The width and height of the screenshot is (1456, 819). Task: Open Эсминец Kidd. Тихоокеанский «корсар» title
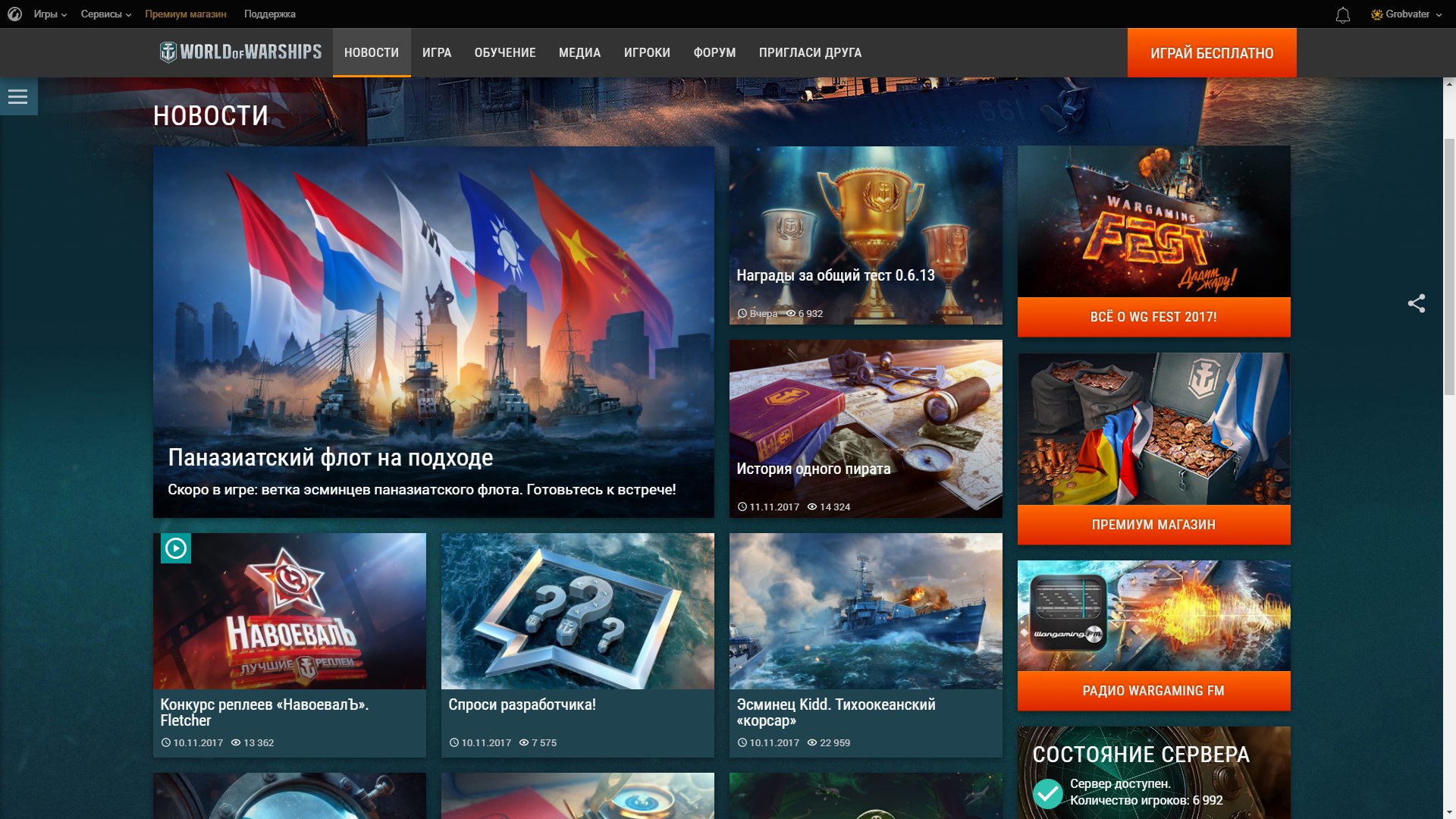click(x=836, y=712)
